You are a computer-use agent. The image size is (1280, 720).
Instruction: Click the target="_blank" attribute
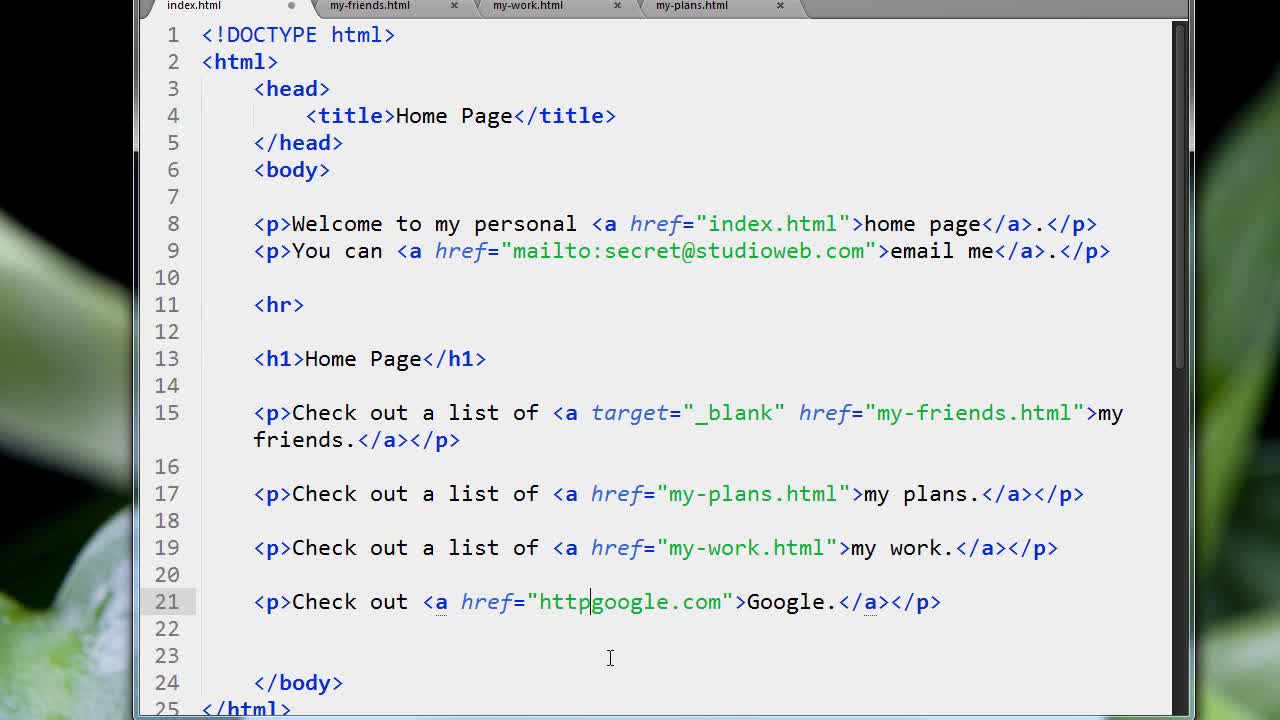point(688,413)
